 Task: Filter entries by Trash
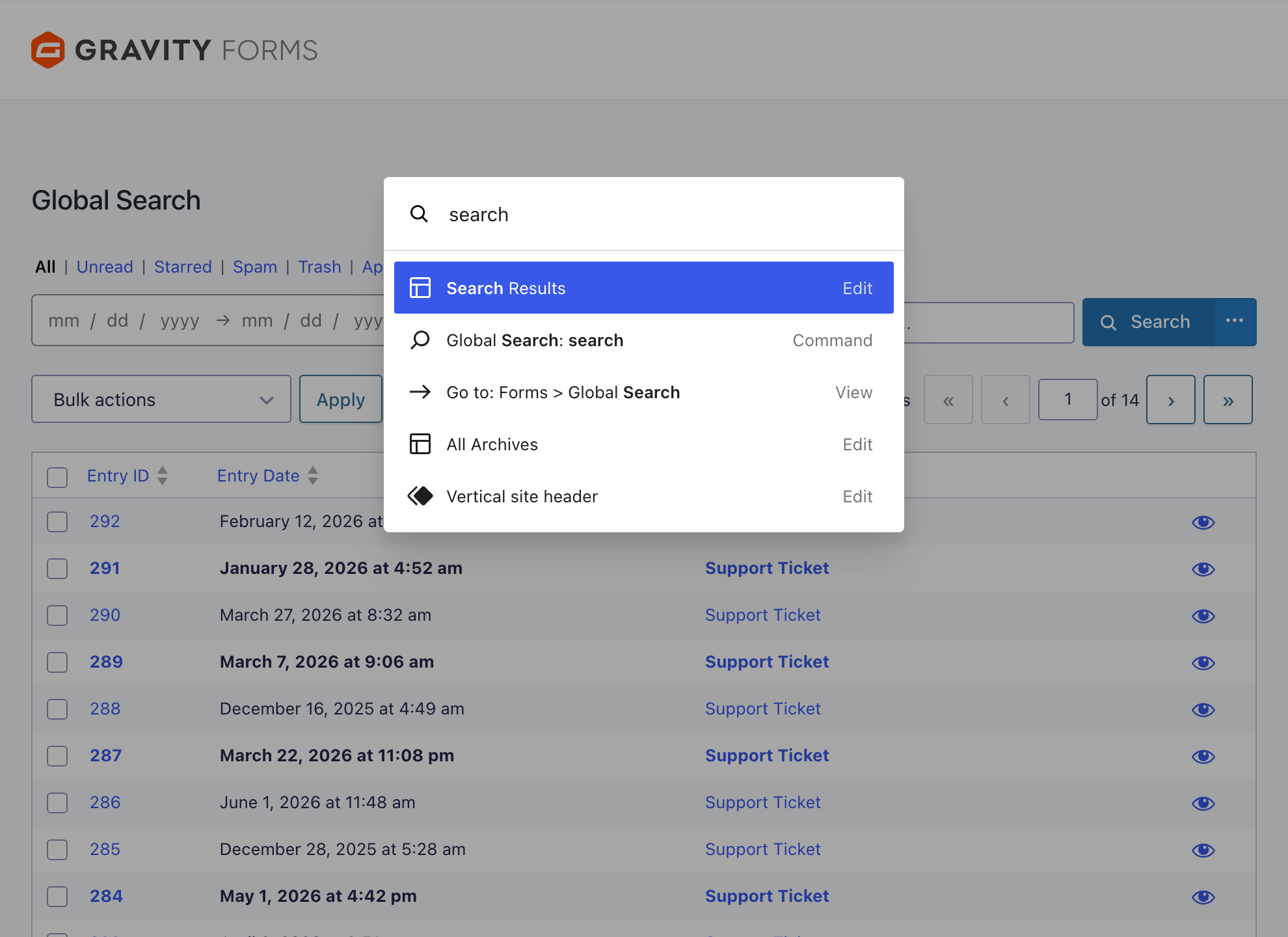[x=319, y=267]
